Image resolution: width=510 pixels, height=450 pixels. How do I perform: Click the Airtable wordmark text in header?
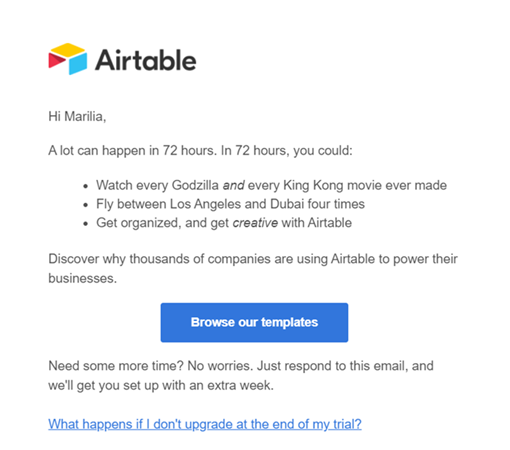(x=146, y=60)
